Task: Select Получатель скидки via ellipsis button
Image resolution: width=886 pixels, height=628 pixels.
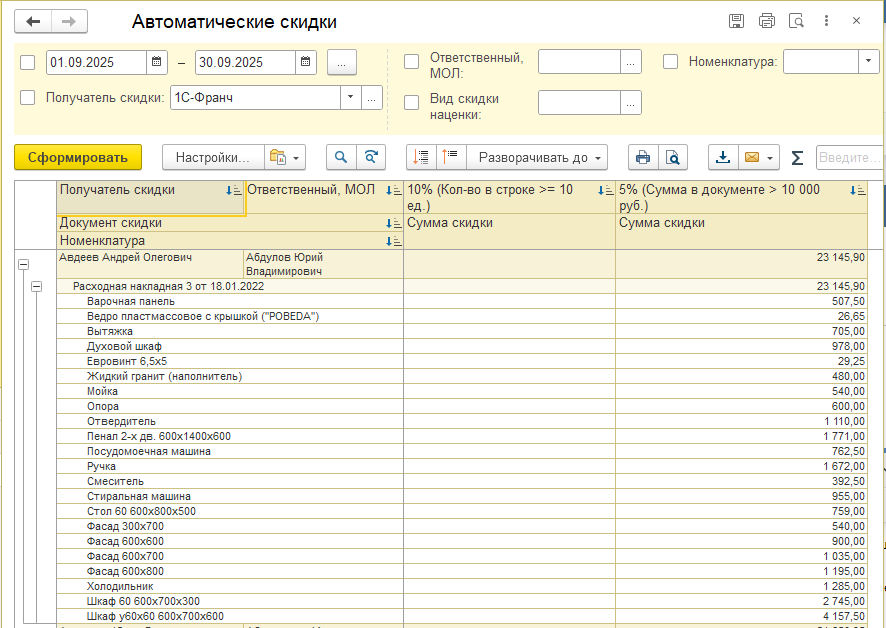Action: (x=371, y=98)
